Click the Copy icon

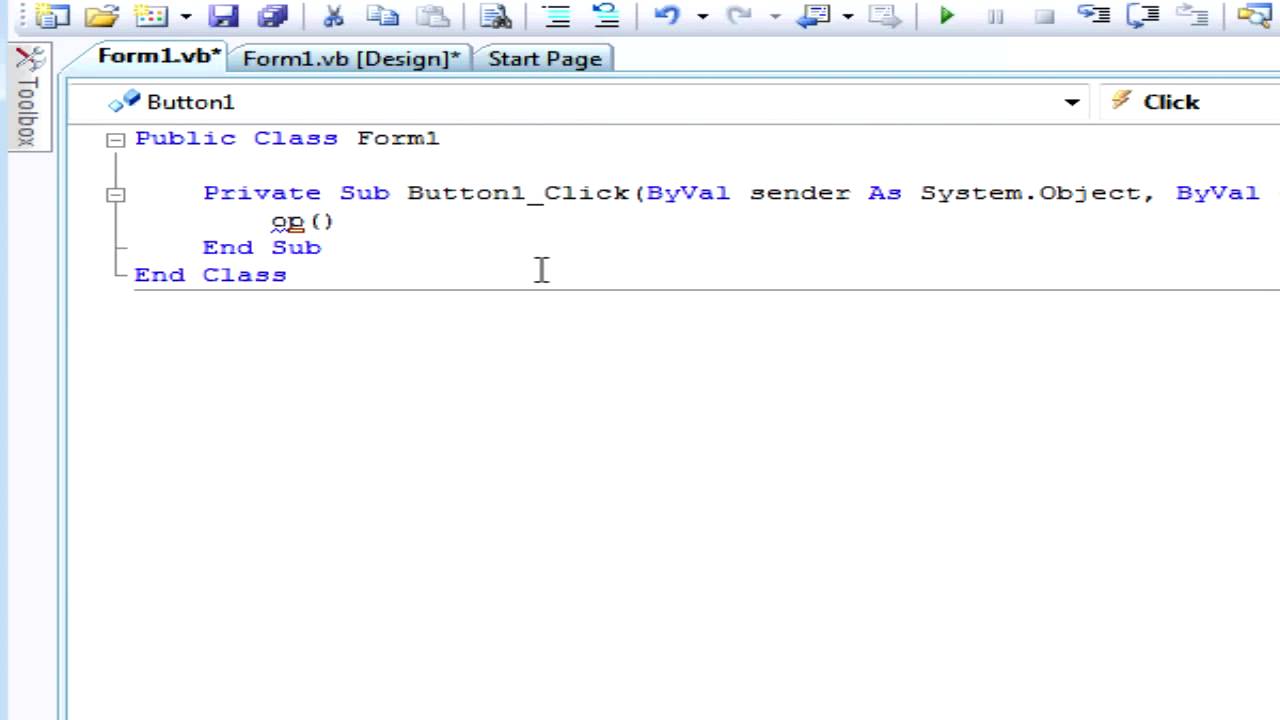(x=382, y=16)
